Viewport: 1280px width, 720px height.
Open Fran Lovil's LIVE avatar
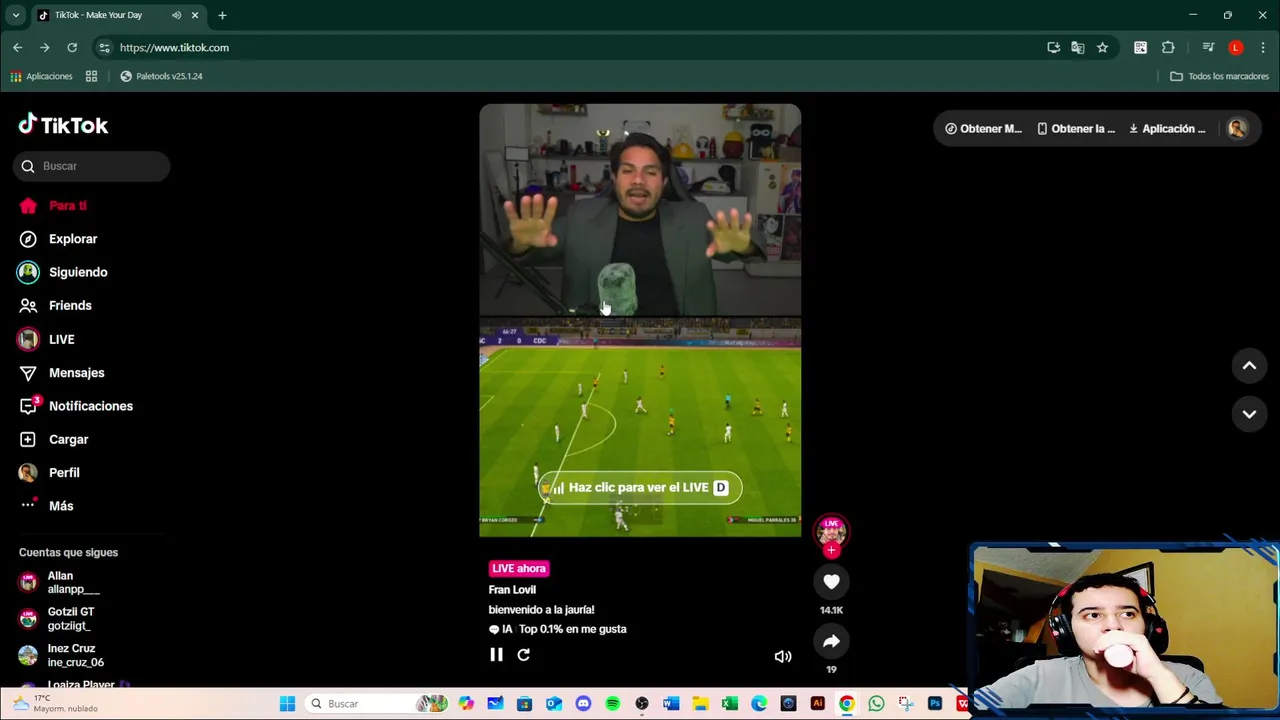click(x=831, y=530)
